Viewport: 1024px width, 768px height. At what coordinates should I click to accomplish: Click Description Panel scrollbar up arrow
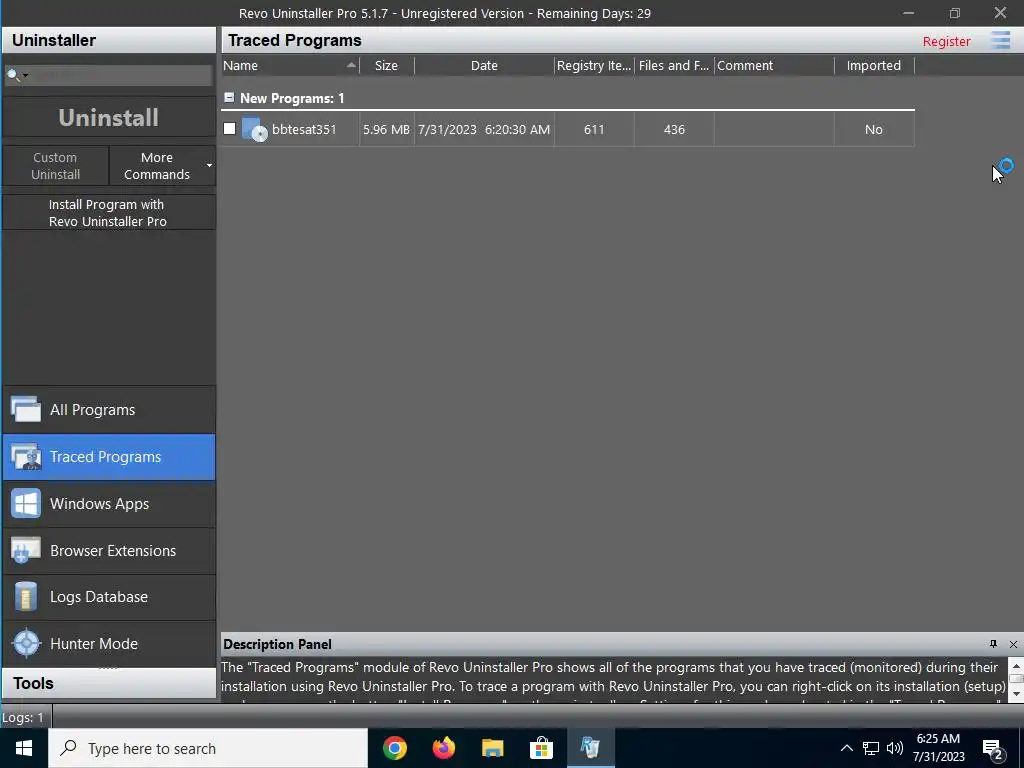point(1016,665)
